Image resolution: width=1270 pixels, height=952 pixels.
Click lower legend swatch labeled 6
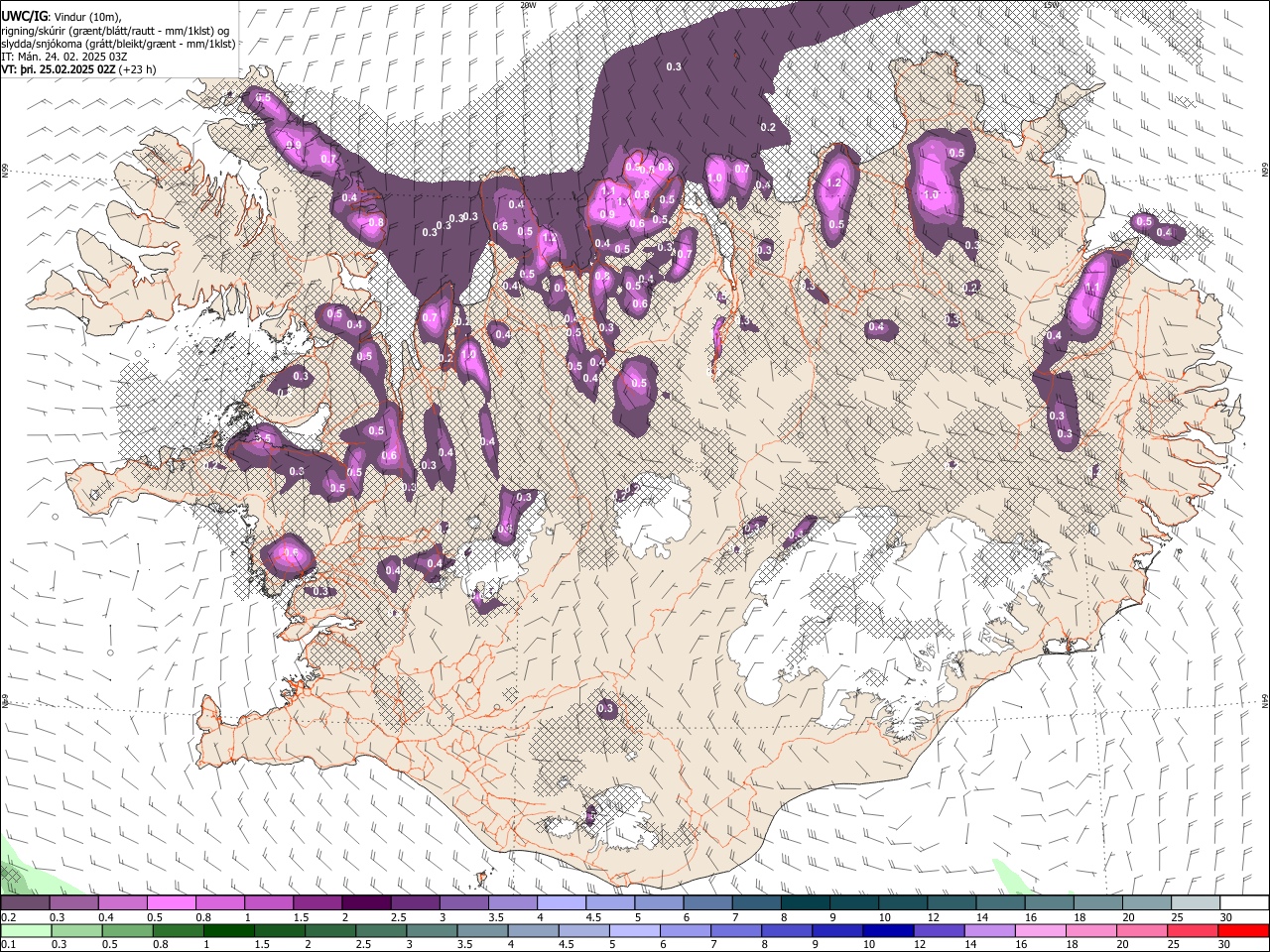click(x=687, y=931)
